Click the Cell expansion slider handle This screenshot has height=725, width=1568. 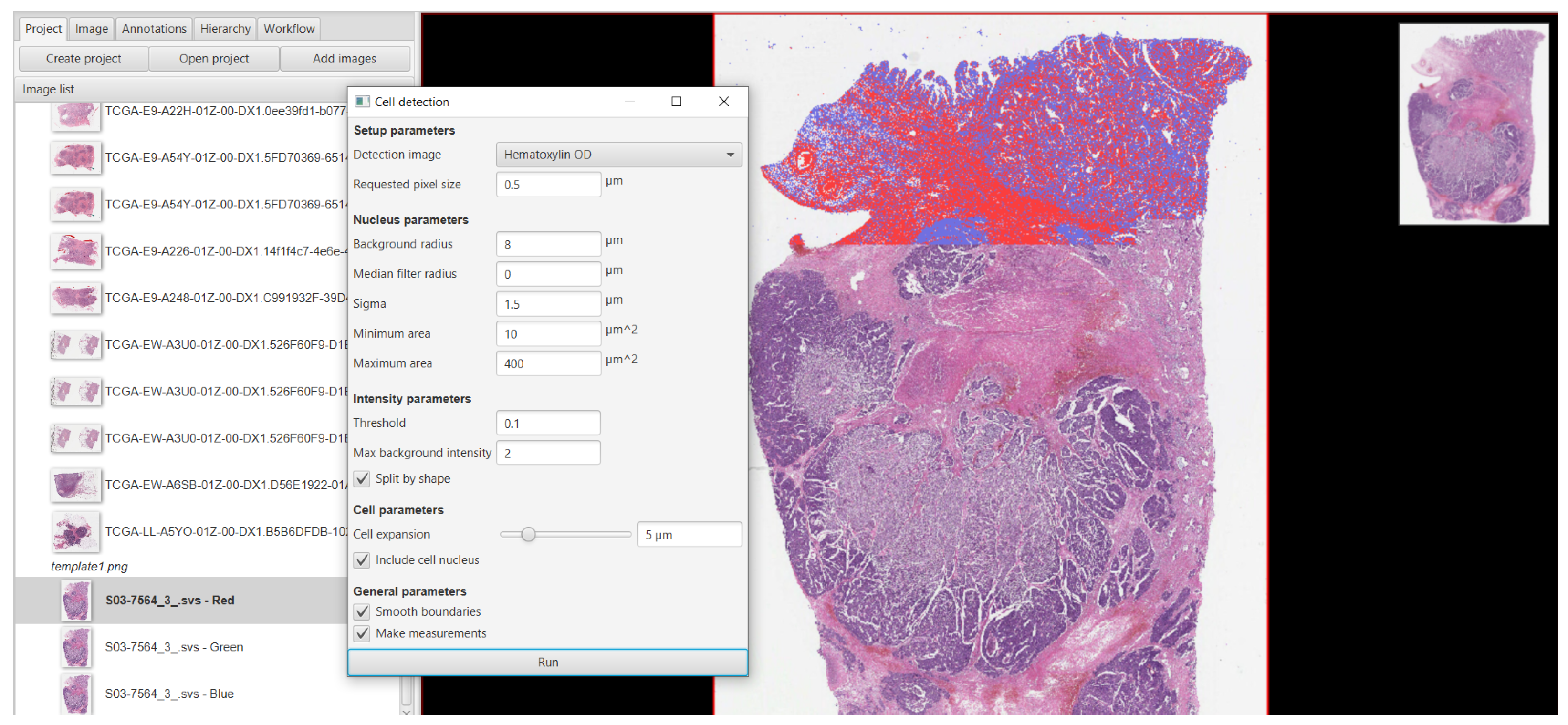tap(528, 534)
